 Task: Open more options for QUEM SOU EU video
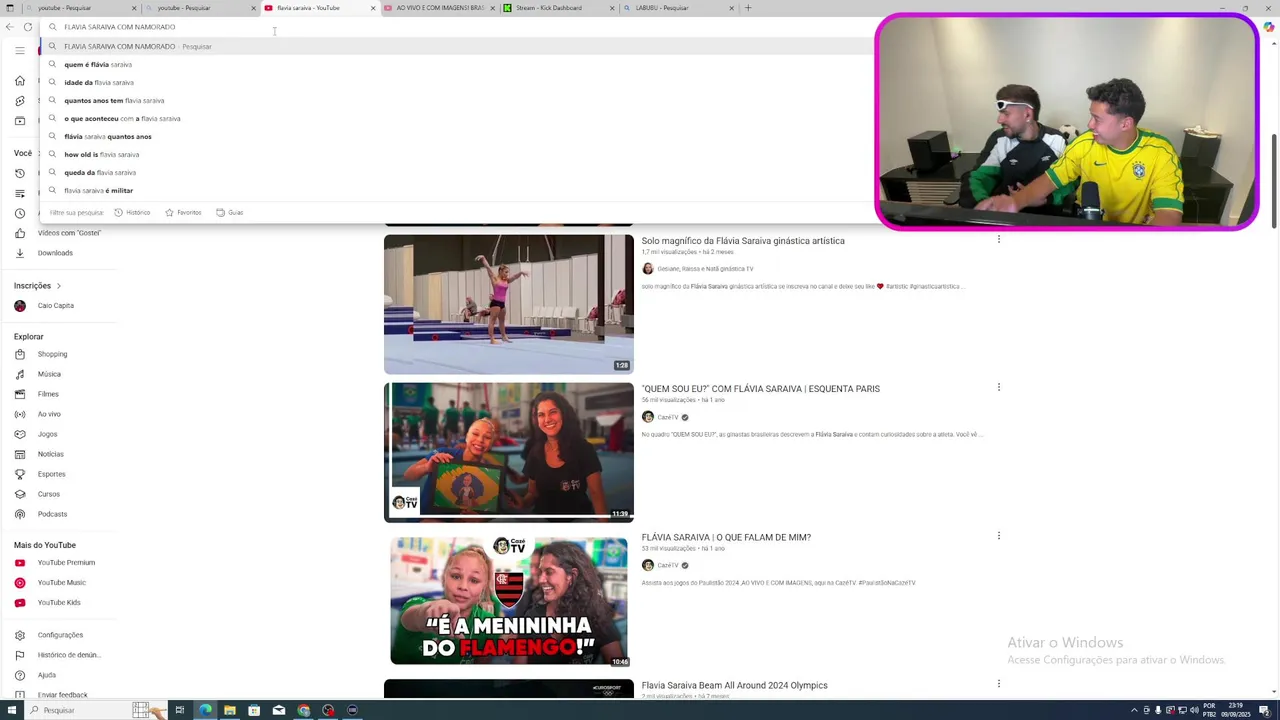[x=998, y=387]
